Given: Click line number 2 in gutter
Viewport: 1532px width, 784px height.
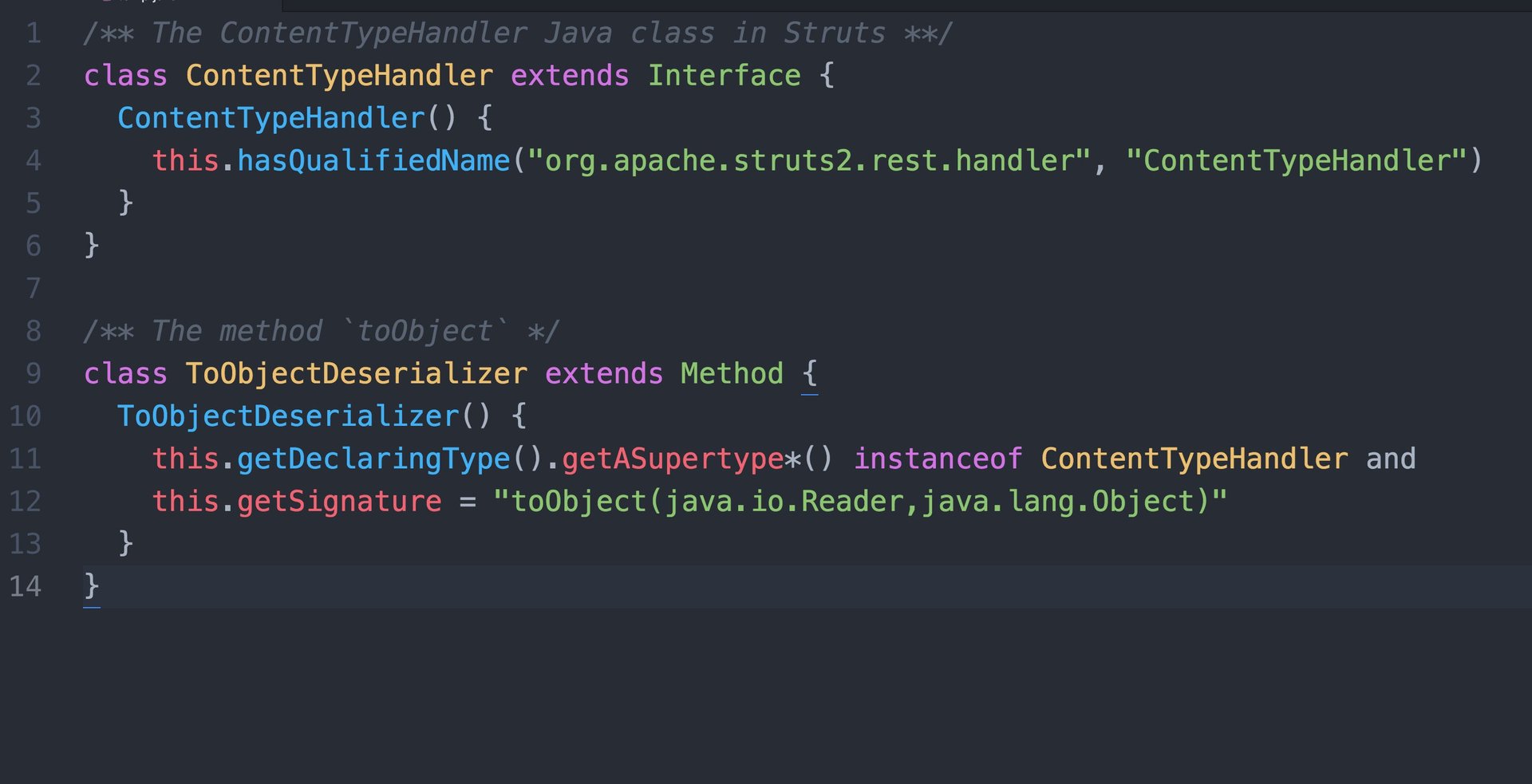Looking at the screenshot, I should [x=34, y=75].
